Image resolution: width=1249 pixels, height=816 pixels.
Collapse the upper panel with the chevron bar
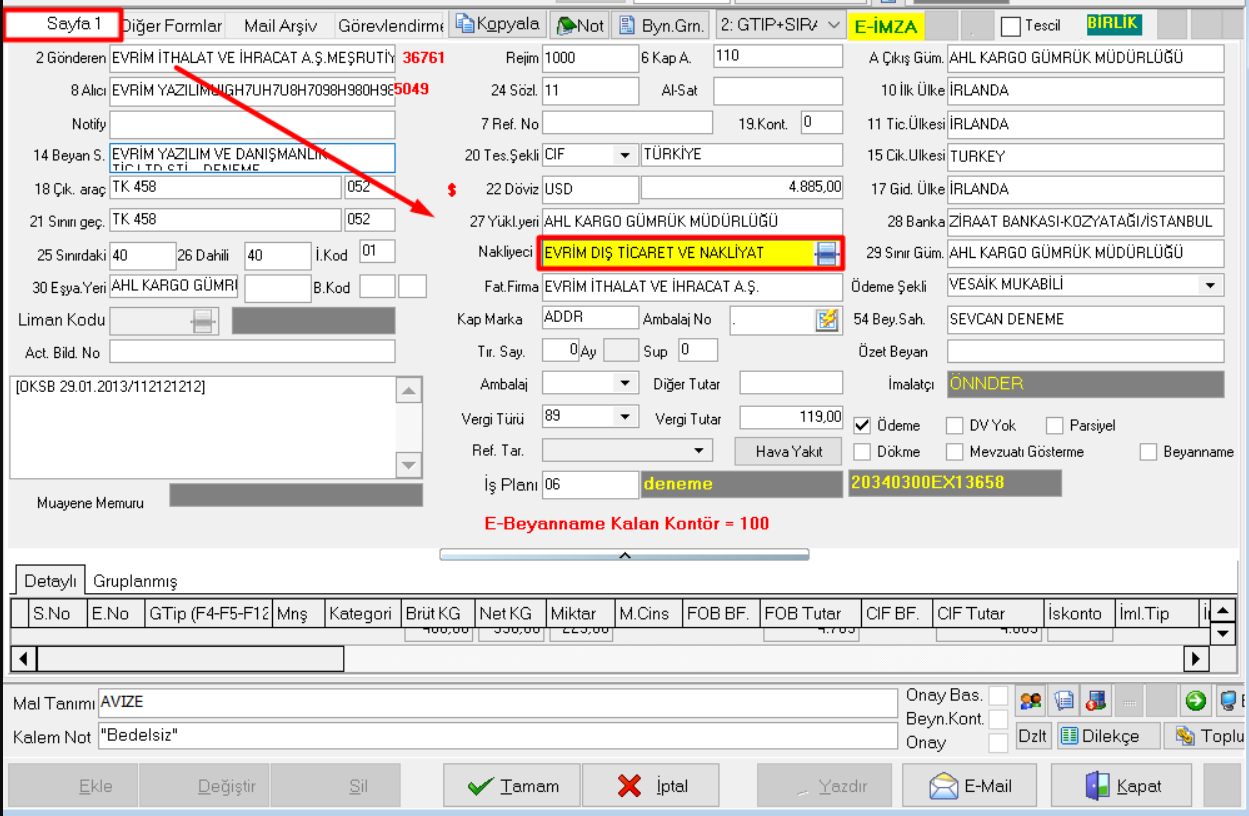point(624,554)
